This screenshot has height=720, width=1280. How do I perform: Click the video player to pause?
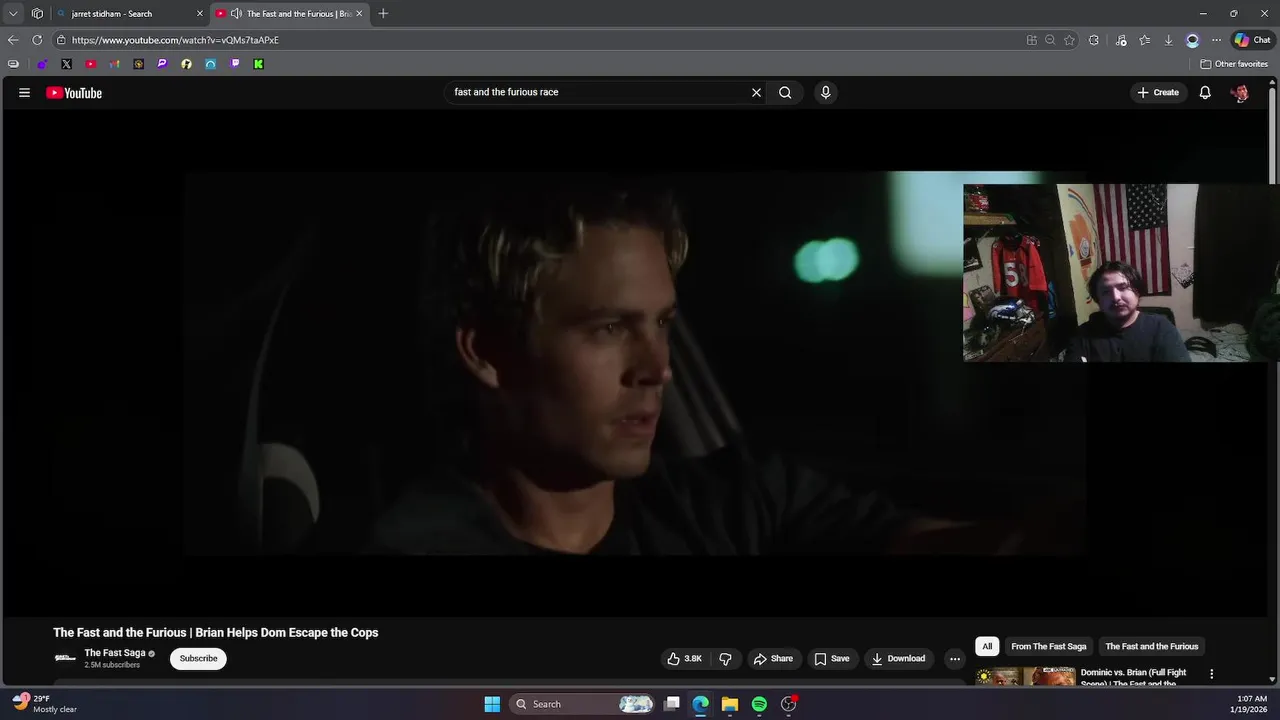coord(634,362)
